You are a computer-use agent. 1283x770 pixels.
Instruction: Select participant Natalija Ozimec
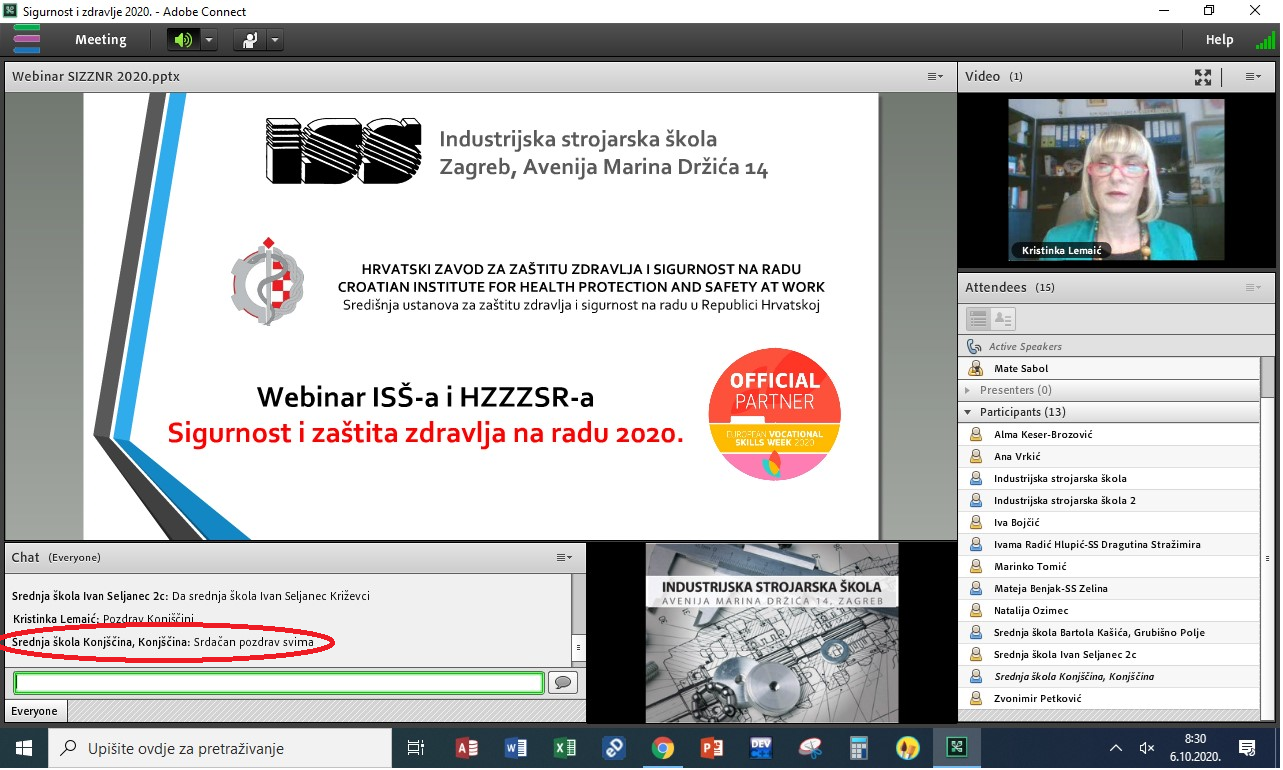click(1109, 611)
